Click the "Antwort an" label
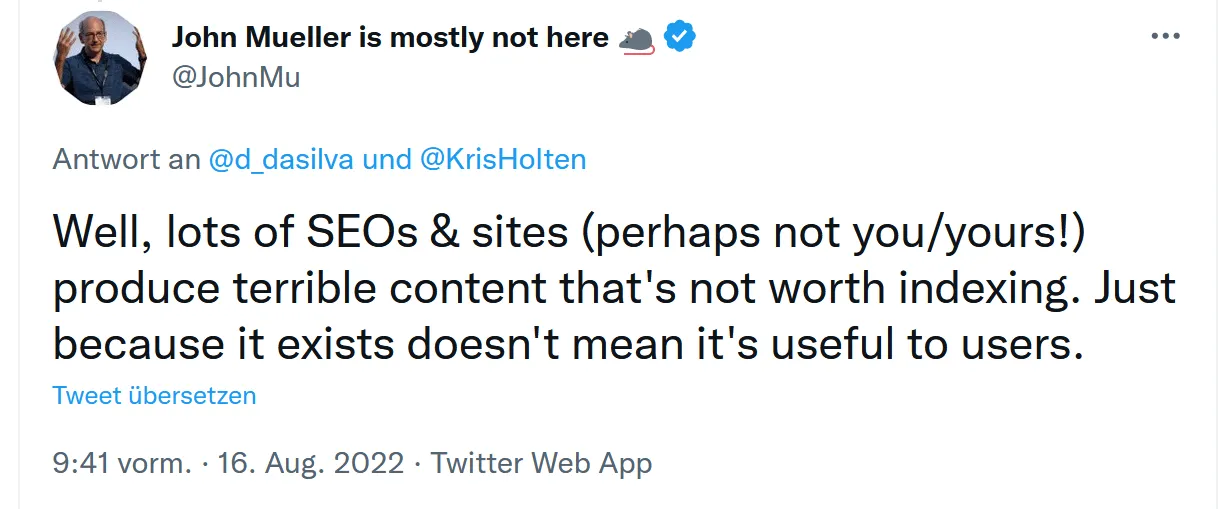 point(127,159)
